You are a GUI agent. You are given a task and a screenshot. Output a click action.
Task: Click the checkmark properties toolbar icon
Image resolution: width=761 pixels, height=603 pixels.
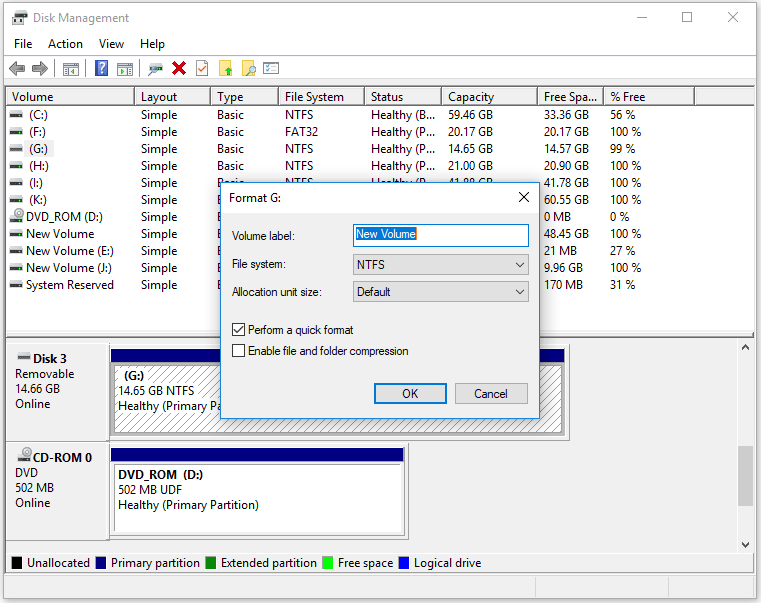coord(202,68)
